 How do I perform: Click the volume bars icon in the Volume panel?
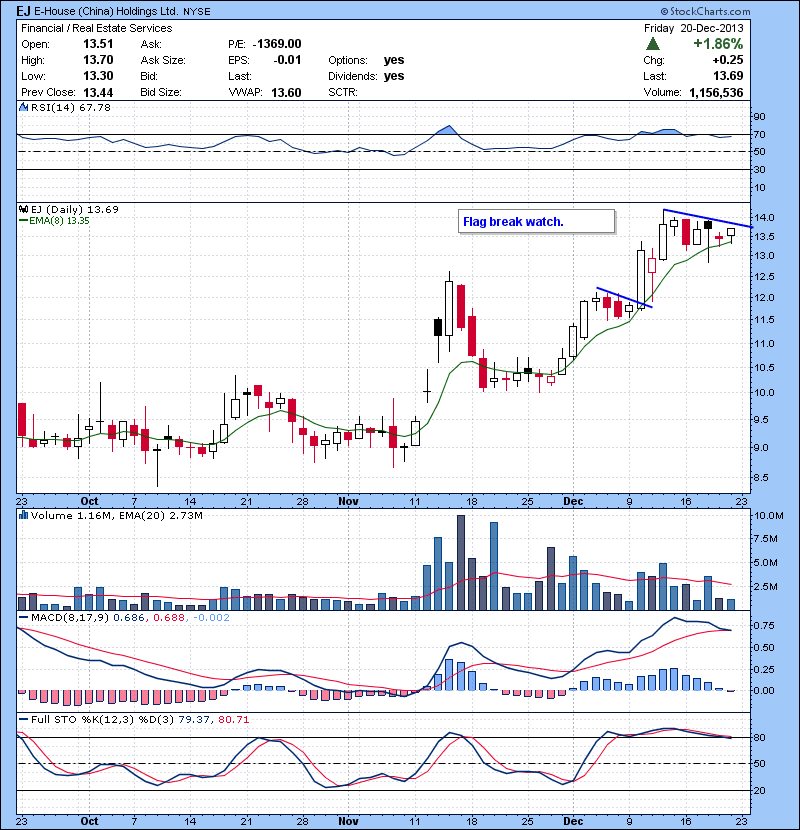point(23,515)
